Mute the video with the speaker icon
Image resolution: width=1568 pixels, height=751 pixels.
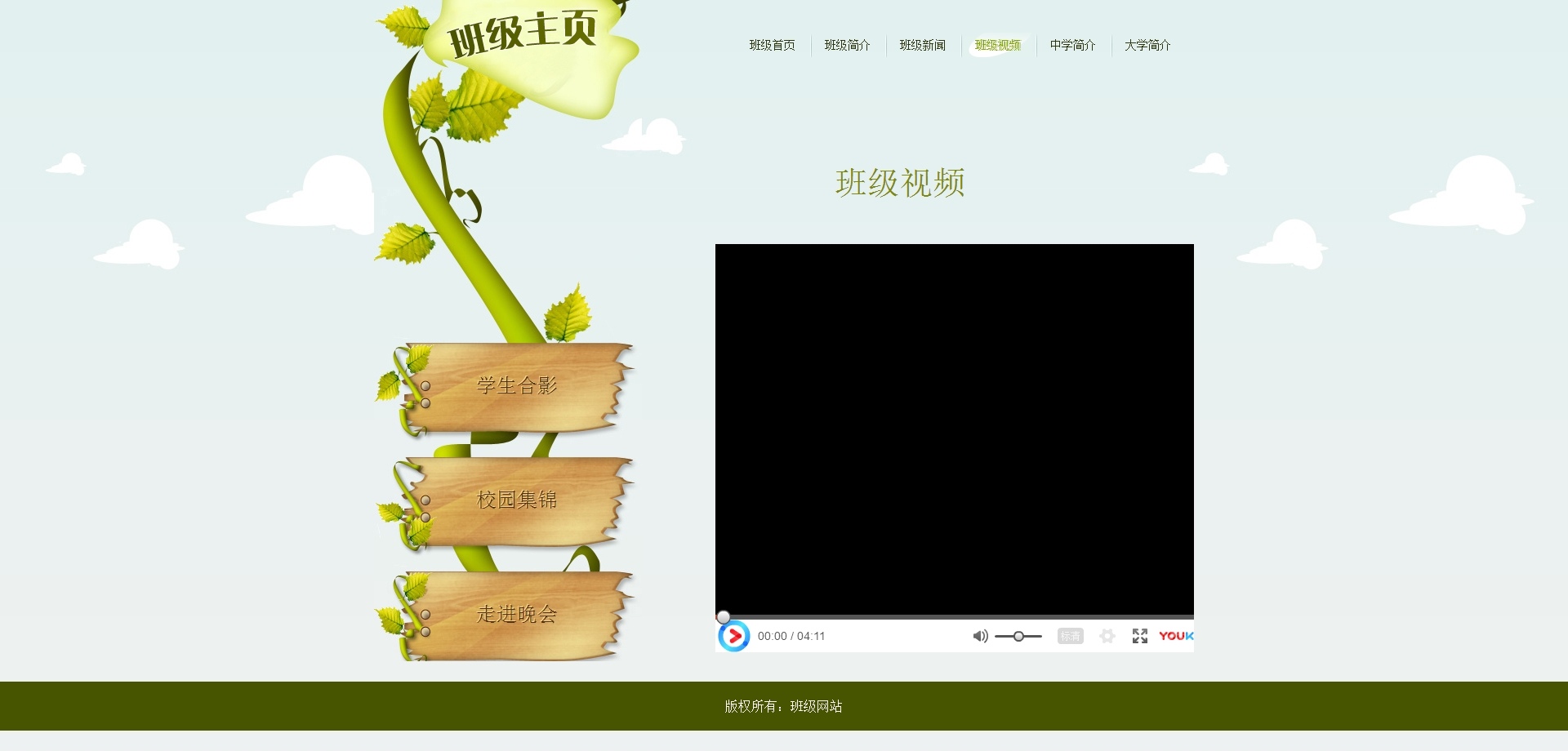point(980,636)
